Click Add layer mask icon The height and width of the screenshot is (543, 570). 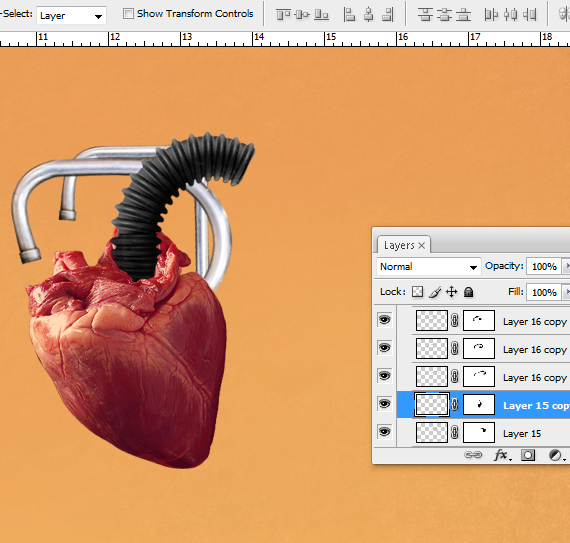[528, 455]
